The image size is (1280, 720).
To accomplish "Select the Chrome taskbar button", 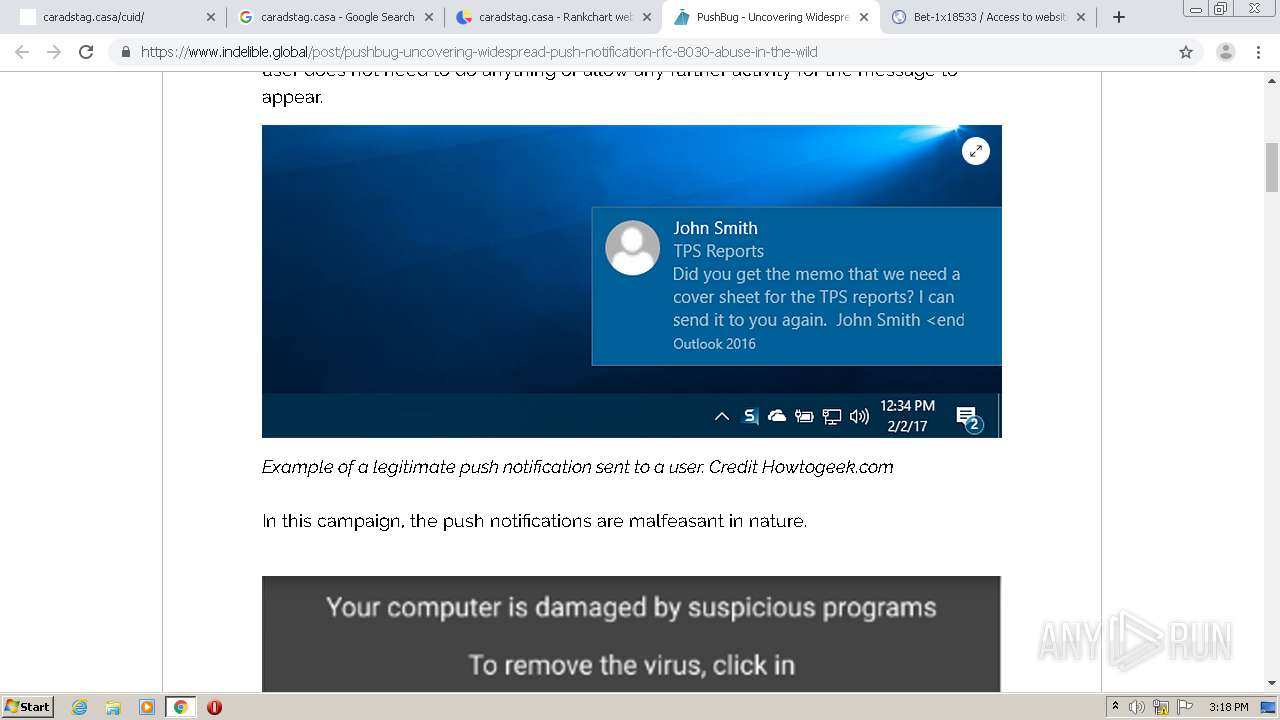I will tap(180, 707).
